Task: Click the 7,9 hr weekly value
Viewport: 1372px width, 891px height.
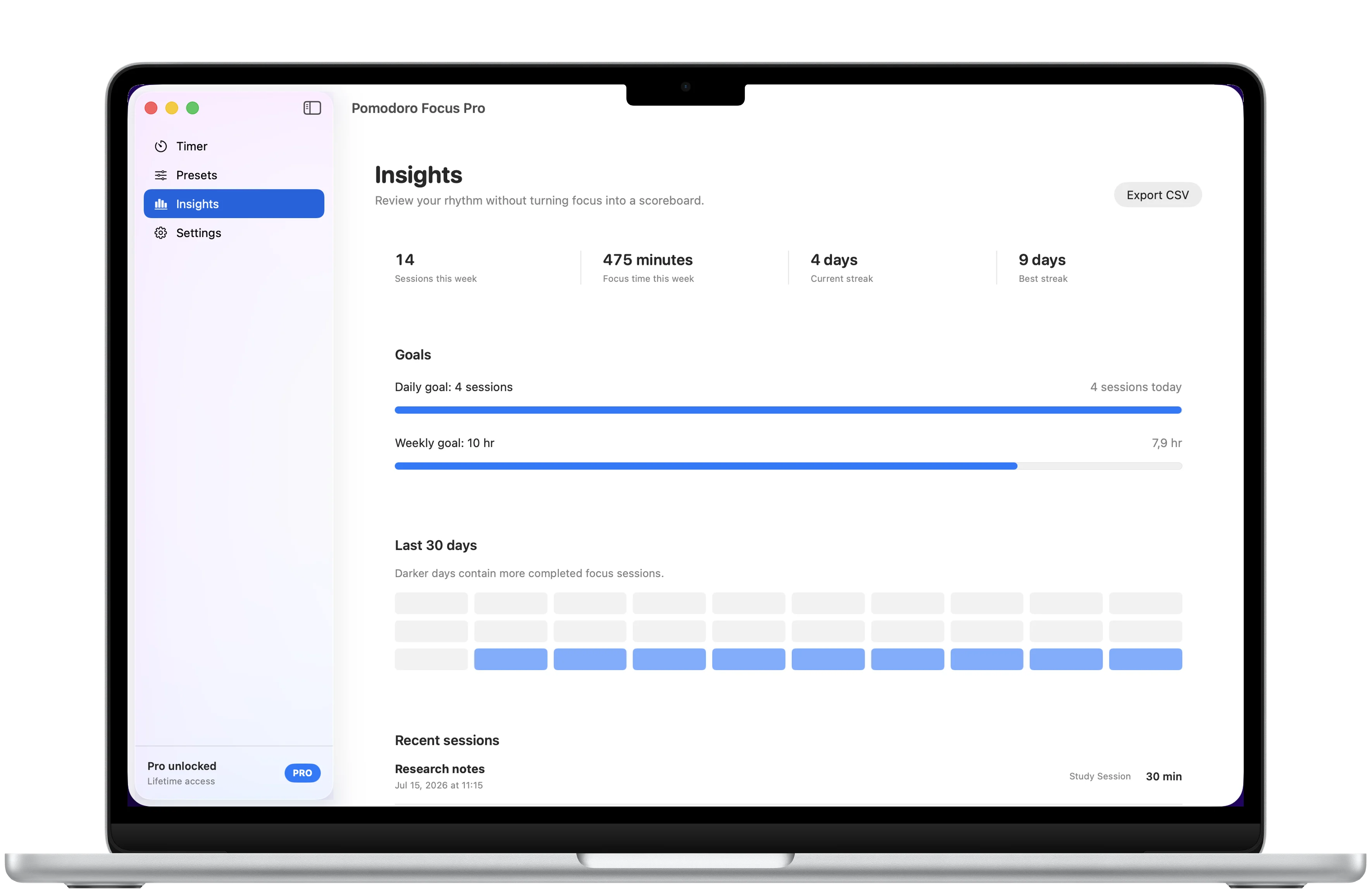Action: [x=1167, y=443]
